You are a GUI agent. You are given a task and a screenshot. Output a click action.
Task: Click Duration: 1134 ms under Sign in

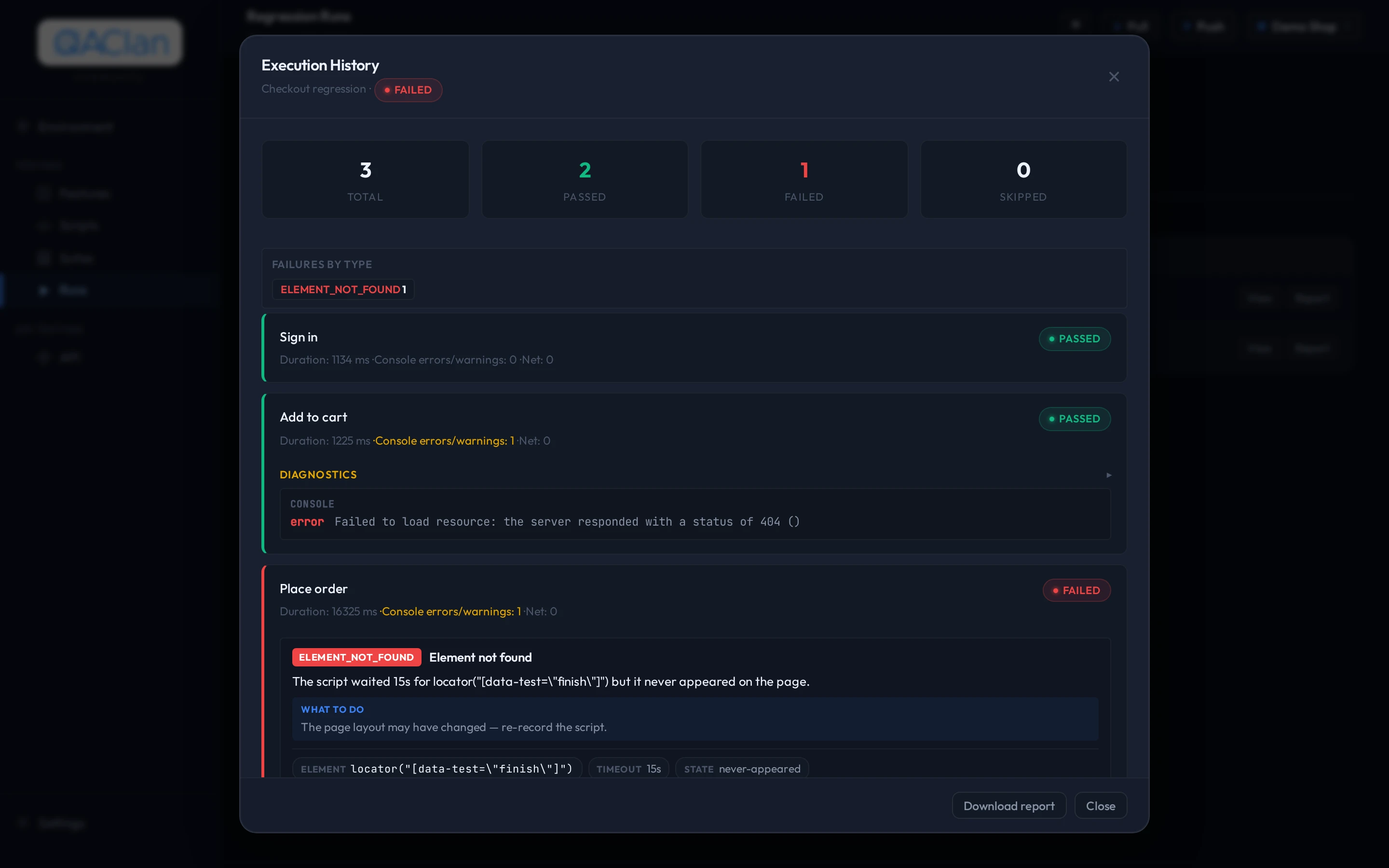click(x=324, y=360)
